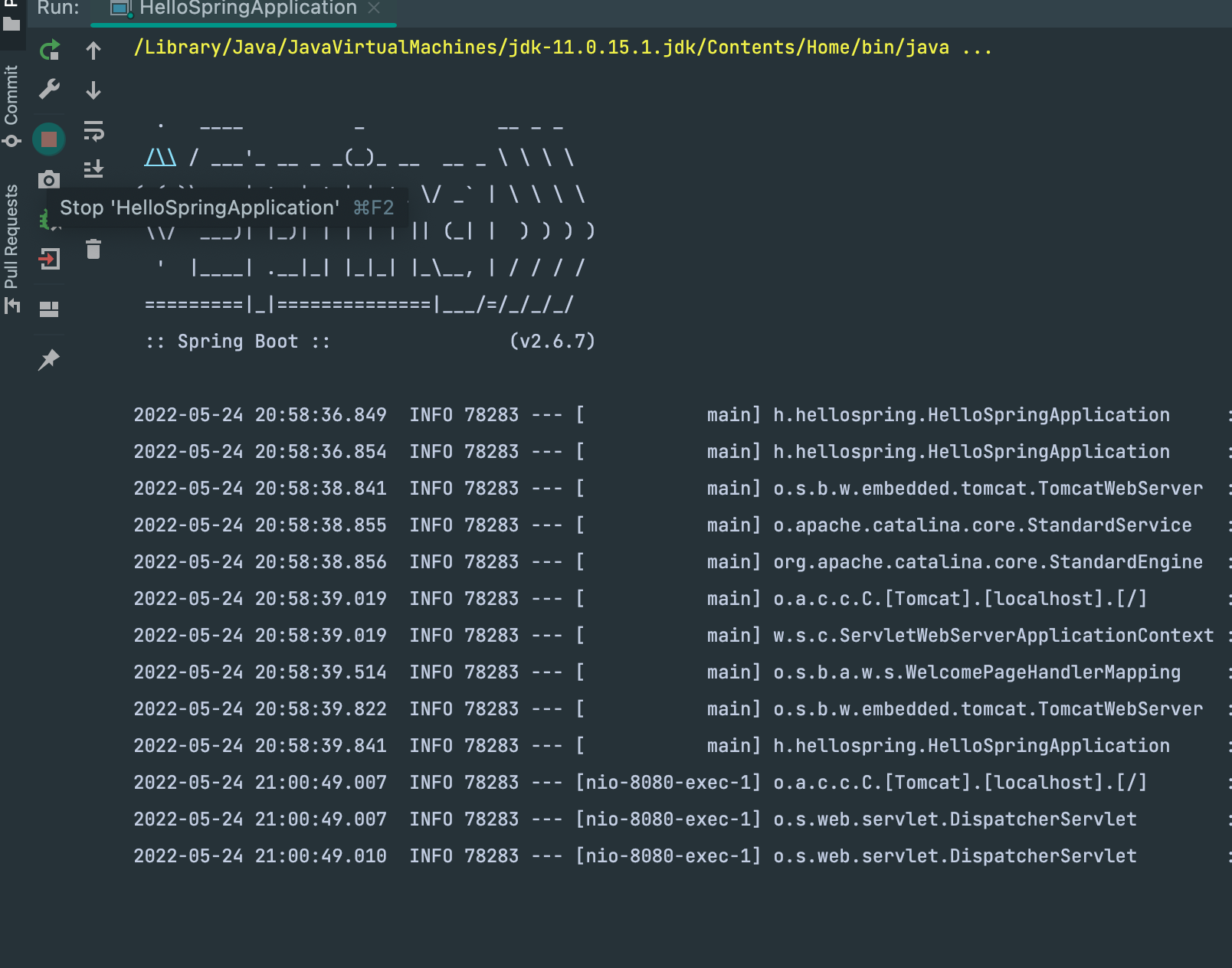The width and height of the screenshot is (1232, 968).
Task: Click the 20:58:39.822 TomcatWebServer log entry
Action: (681, 709)
